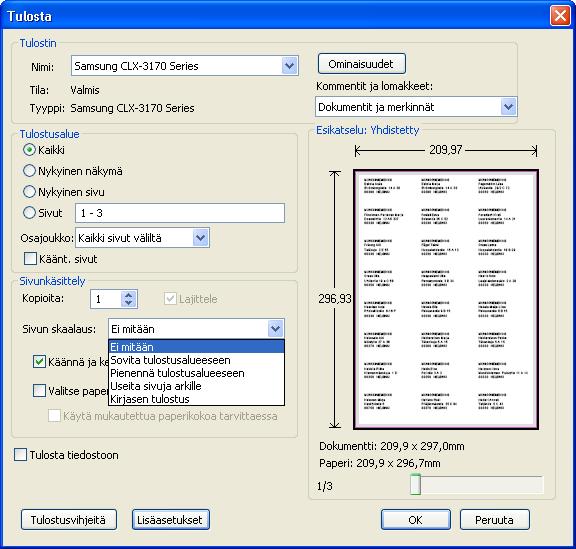Collapse the Sivun skaalaus dropdown arrow
This screenshot has height=549, width=576.
[x=276, y=329]
